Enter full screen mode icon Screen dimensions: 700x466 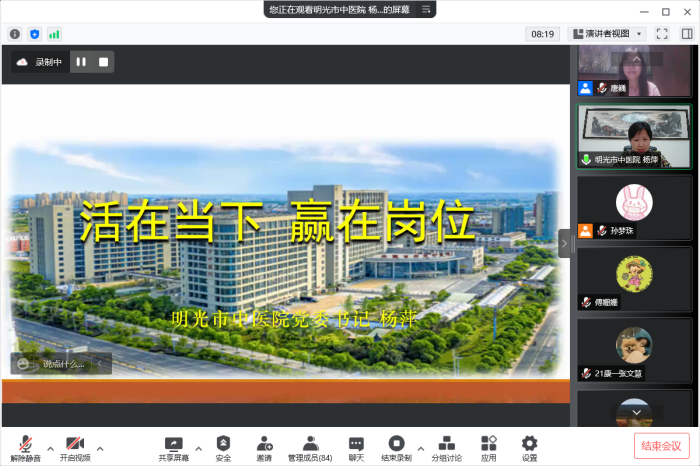[661, 33]
